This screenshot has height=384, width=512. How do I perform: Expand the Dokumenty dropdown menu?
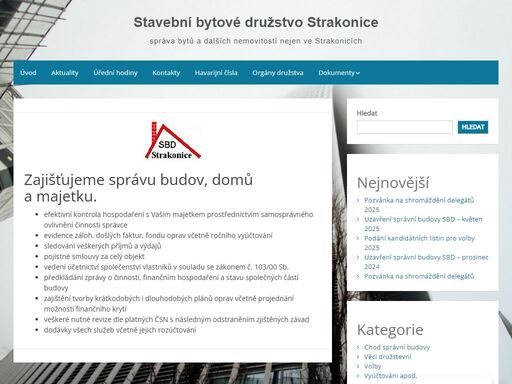[x=339, y=73]
